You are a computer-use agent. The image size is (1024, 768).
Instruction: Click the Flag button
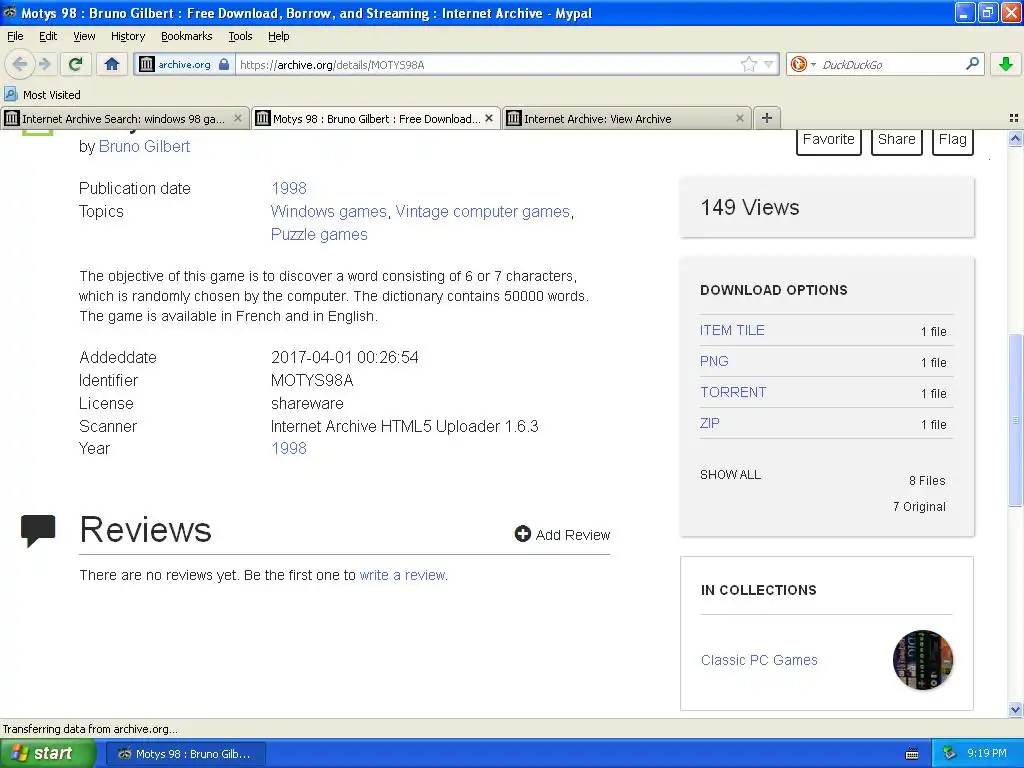953,140
